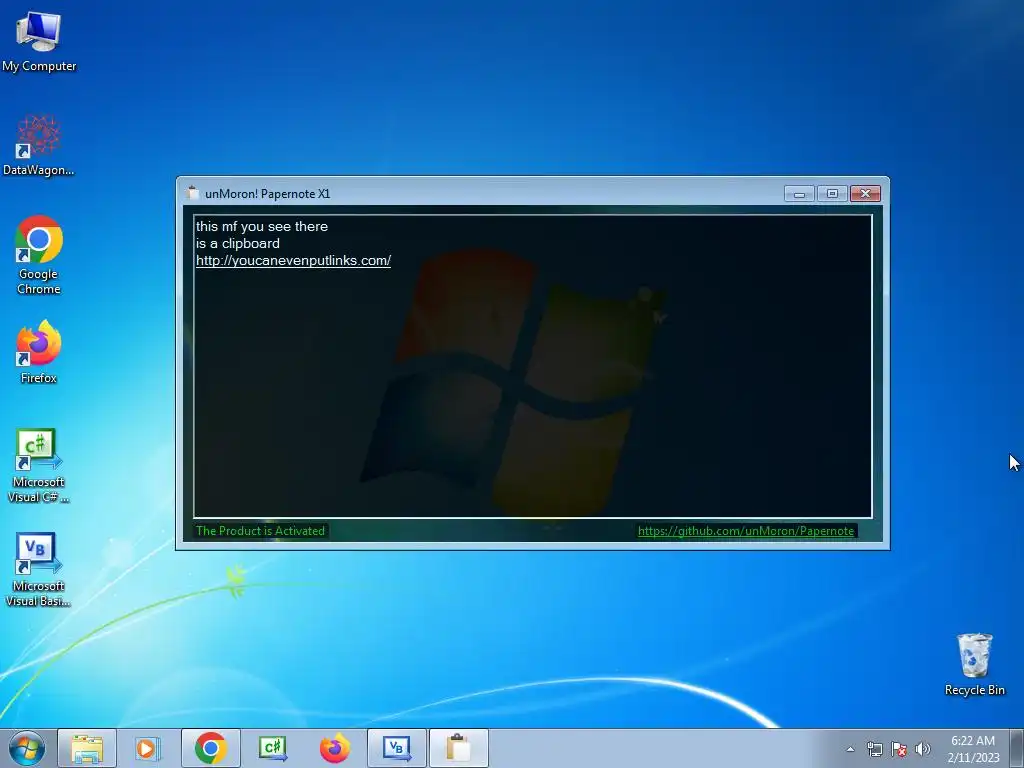Follow the youcanevenputlinks.com link
This screenshot has height=768, width=1024.
pos(293,260)
